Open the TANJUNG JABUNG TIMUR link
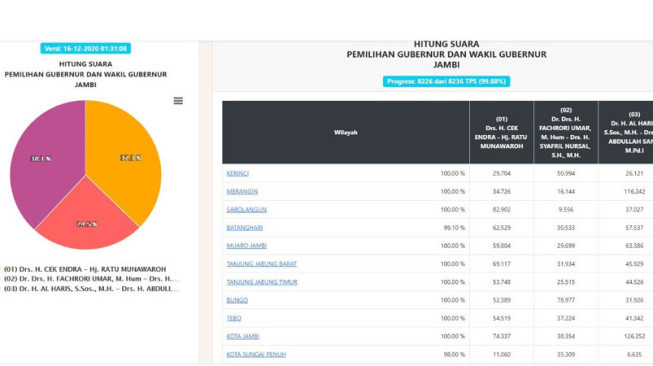Viewport: 653px width, 366px height. coord(262,282)
